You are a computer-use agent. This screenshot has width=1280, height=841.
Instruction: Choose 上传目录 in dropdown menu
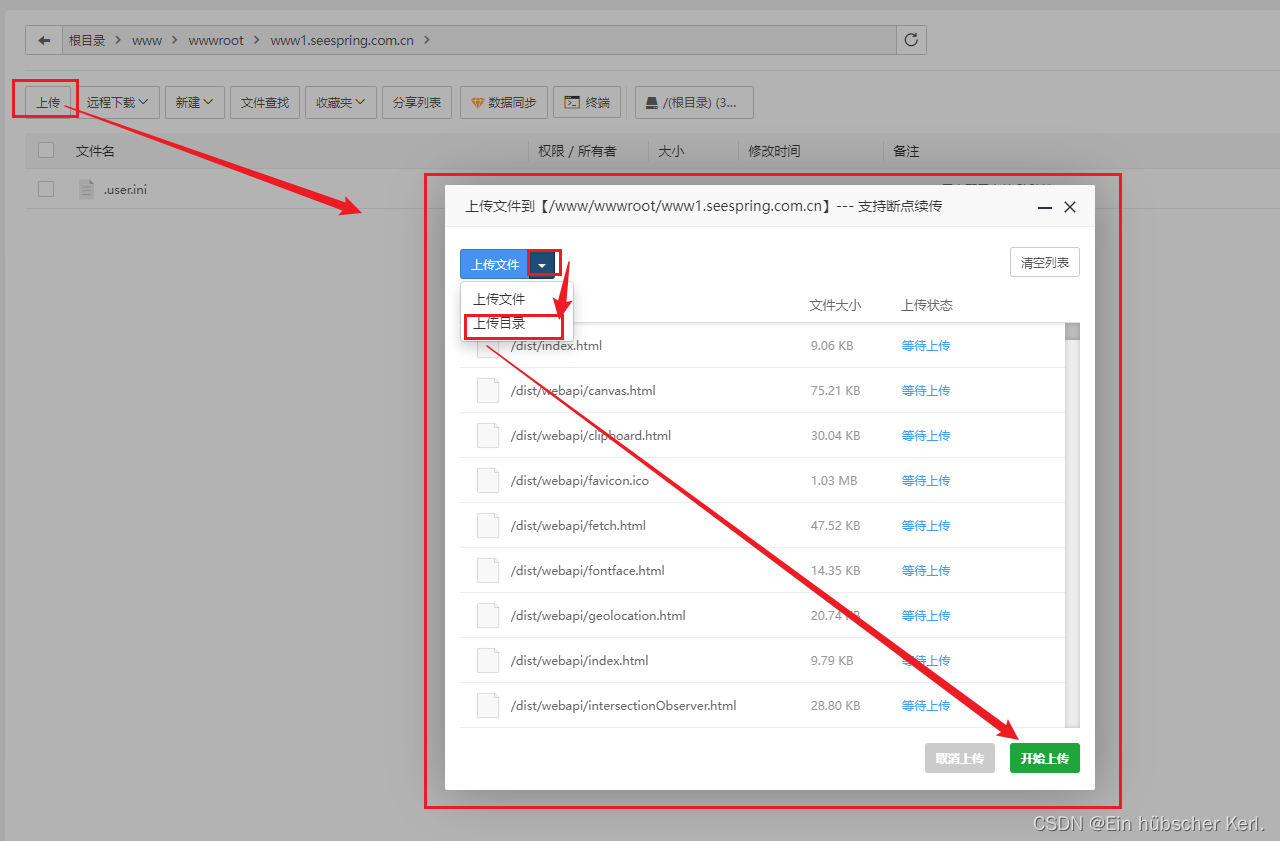click(499, 324)
